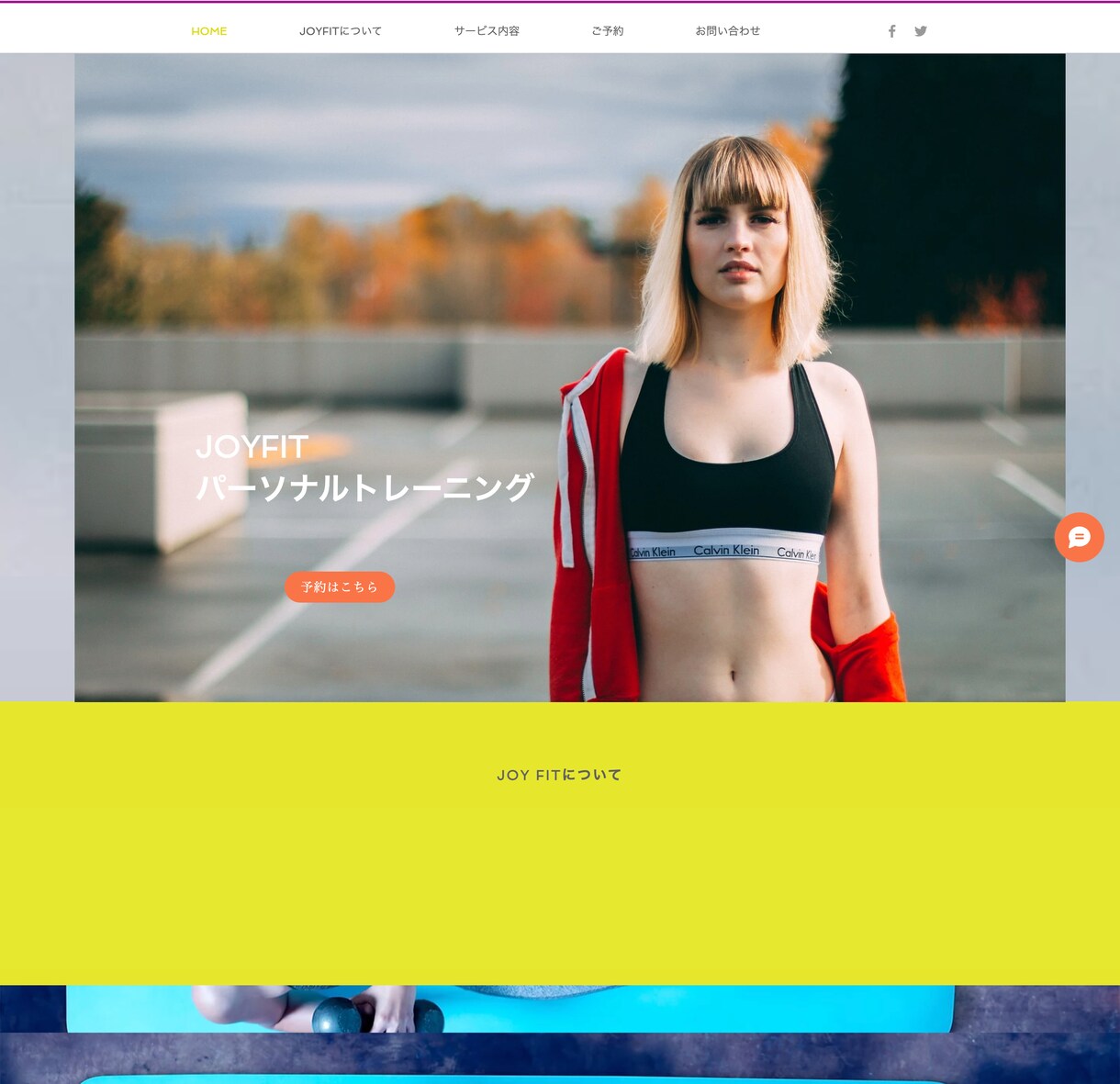
Task: Click the JOYFIT パーソナルトレーニング hero title
Action: pos(364,467)
